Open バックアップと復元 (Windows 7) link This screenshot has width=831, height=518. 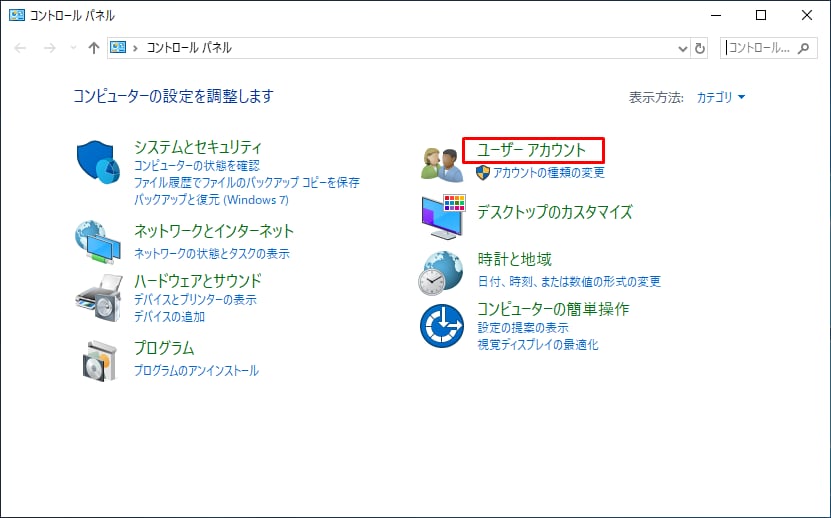(211, 200)
